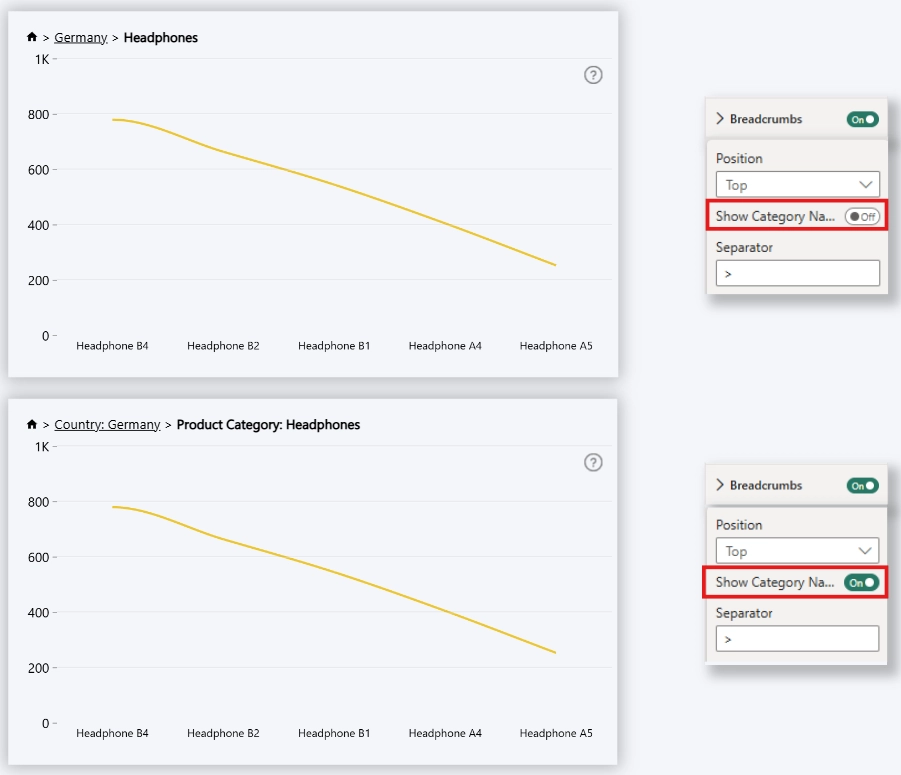Expand Breadcrumbs section chevron in lower panel
The width and height of the screenshot is (901, 775).
[x=720, y=485]
